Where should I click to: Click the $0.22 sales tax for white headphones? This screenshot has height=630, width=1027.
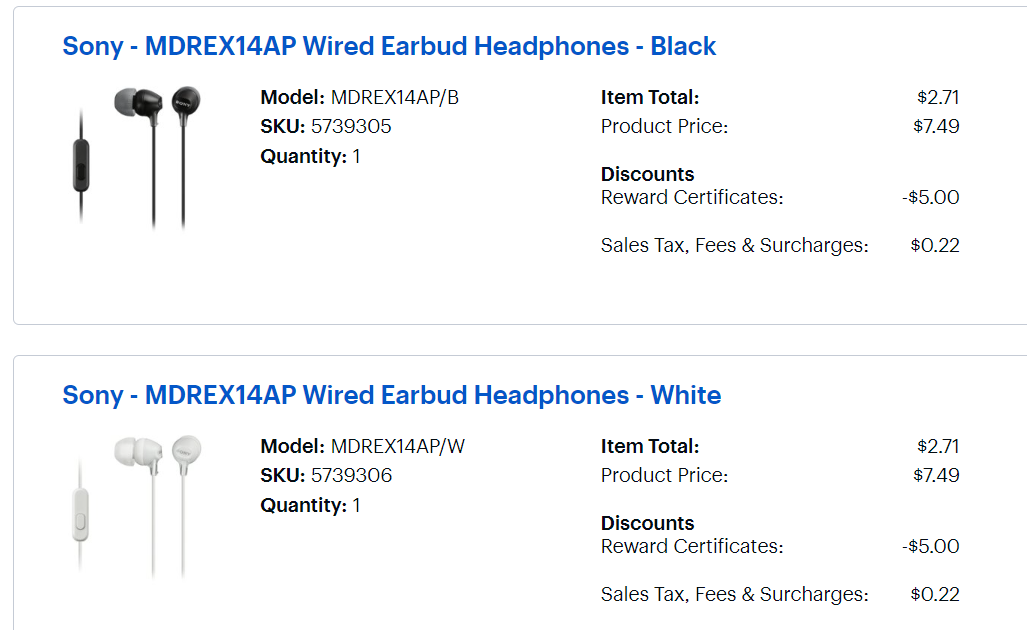point(935,595)
